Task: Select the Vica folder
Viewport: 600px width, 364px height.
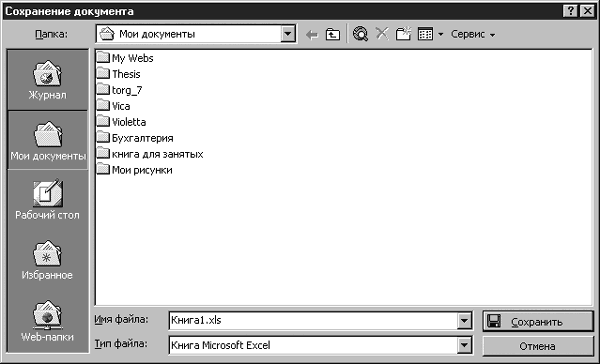Action: (113, 106)
